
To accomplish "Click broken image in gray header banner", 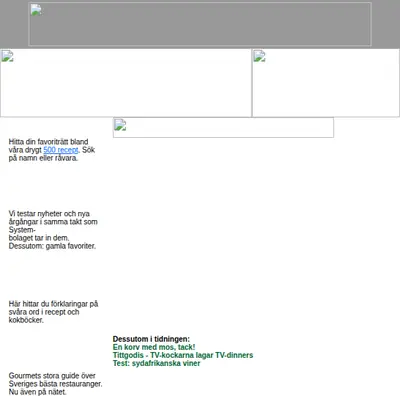I will 200,24.
